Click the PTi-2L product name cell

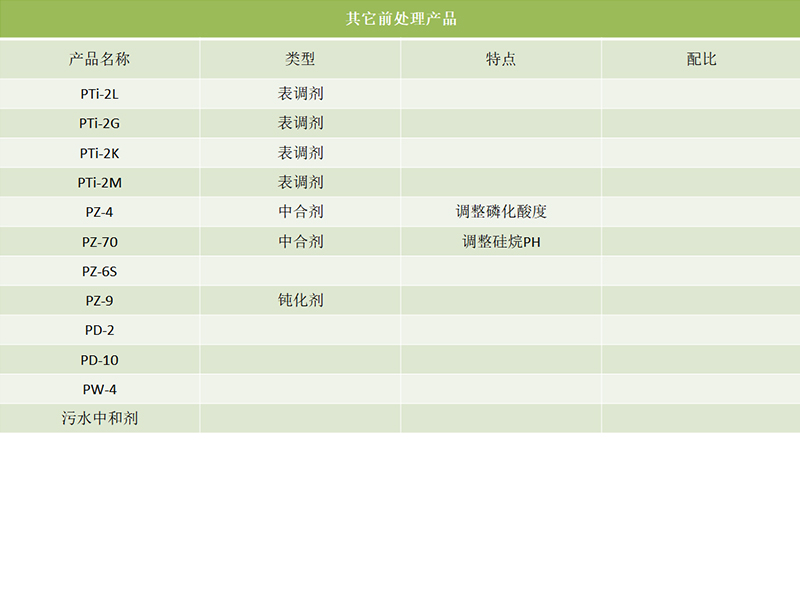pyautogui.click(x=98, y=94)
